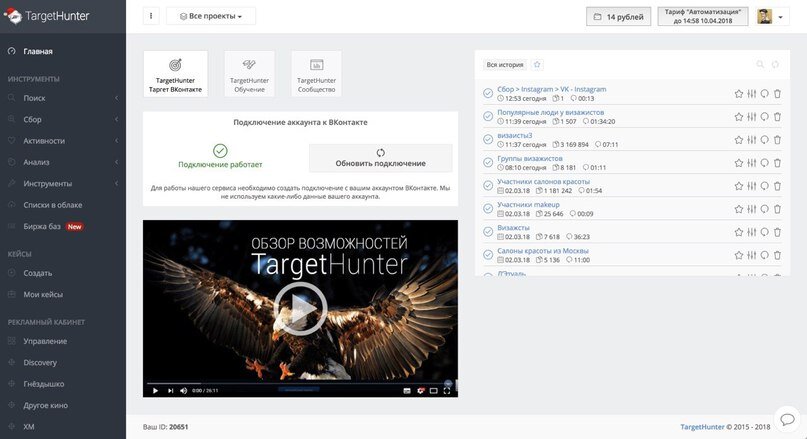Expand the 'Анализ' sidebar section
807x439 pixels.
tap(63, 162)
